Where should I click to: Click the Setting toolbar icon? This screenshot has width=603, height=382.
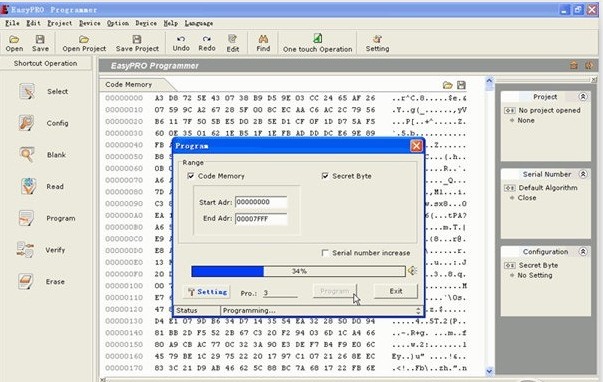(x=377, y=39)
